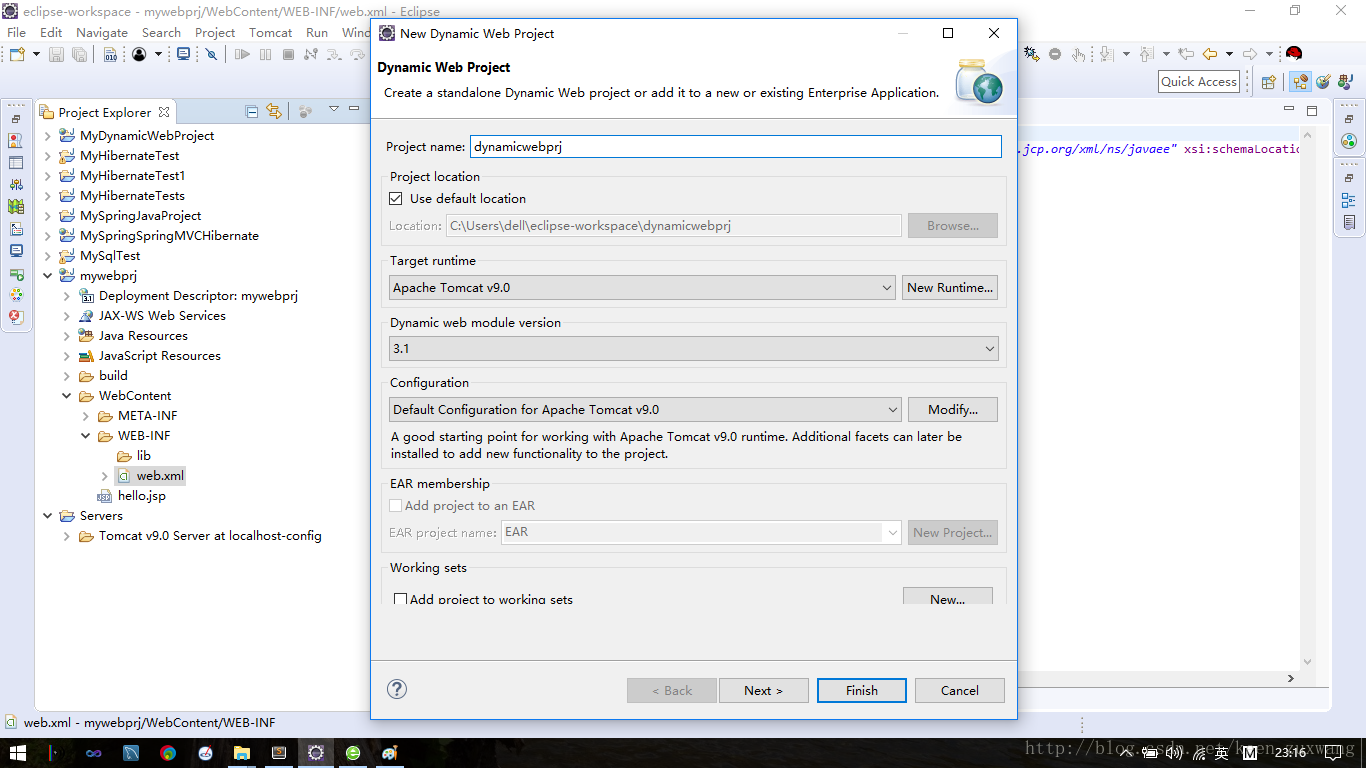The image size is (1366, 768).
Task: Click New... working sets button
Action: tap(947, 597)
